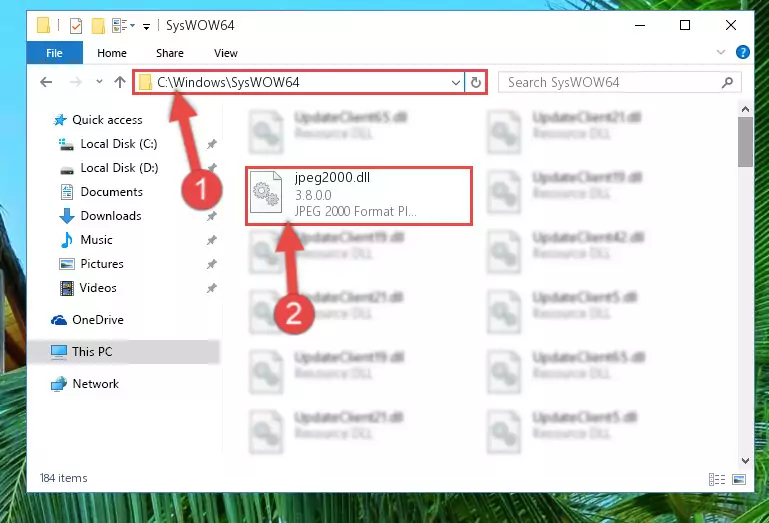The height and width of the screenshot is (523, 769).
Task: Click the address bar path field
Action: [298, 82]
